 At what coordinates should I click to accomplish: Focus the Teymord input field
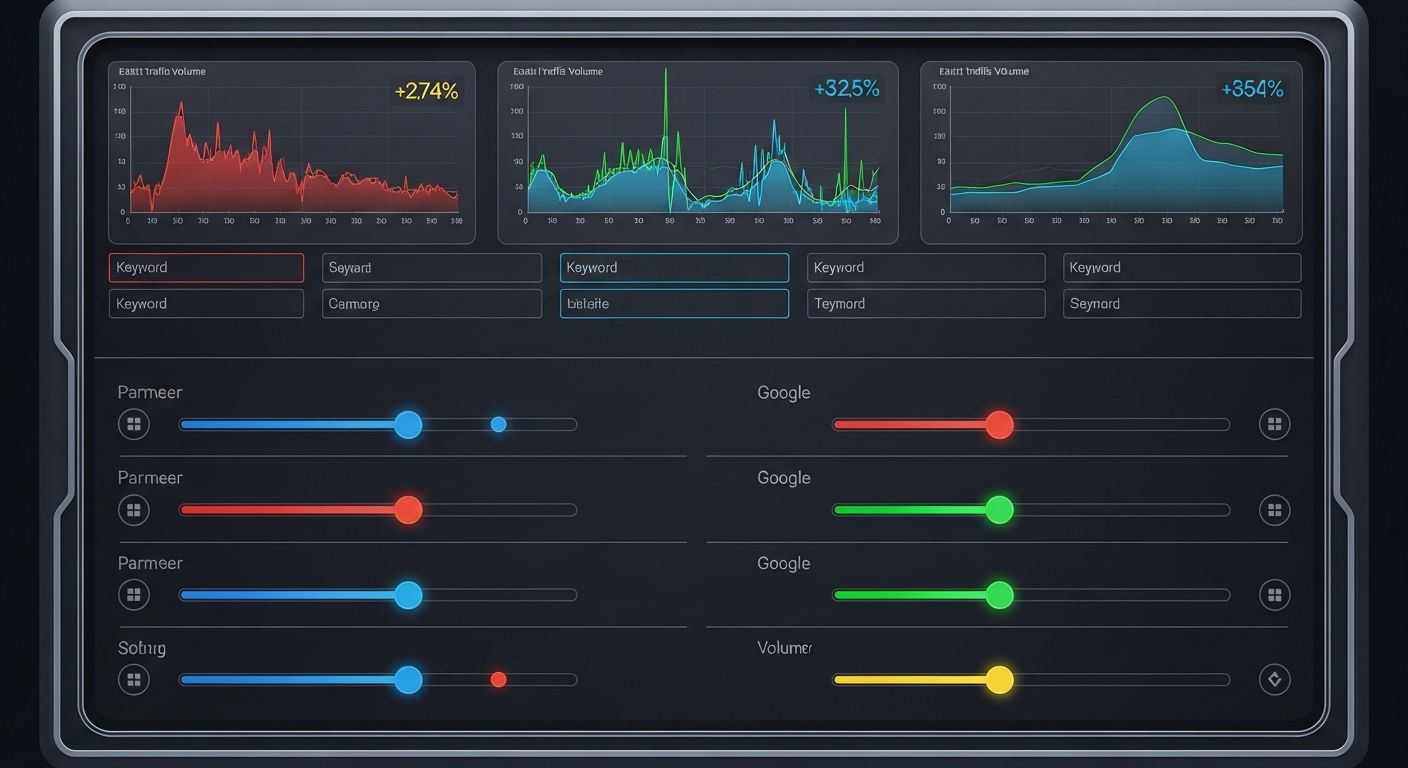click(x=926, y=304)
